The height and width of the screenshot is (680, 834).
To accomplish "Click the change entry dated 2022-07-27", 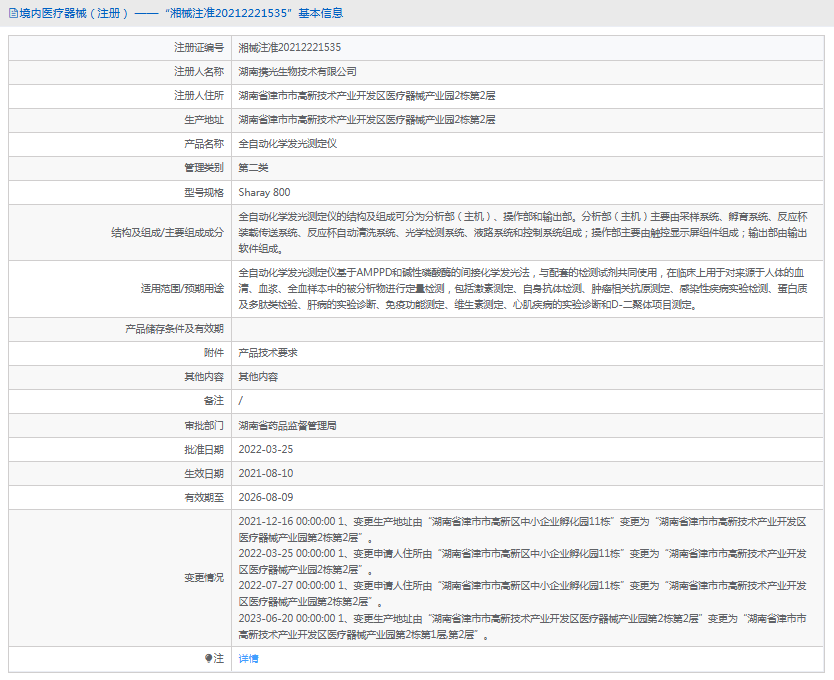I will tap(522, 594).
